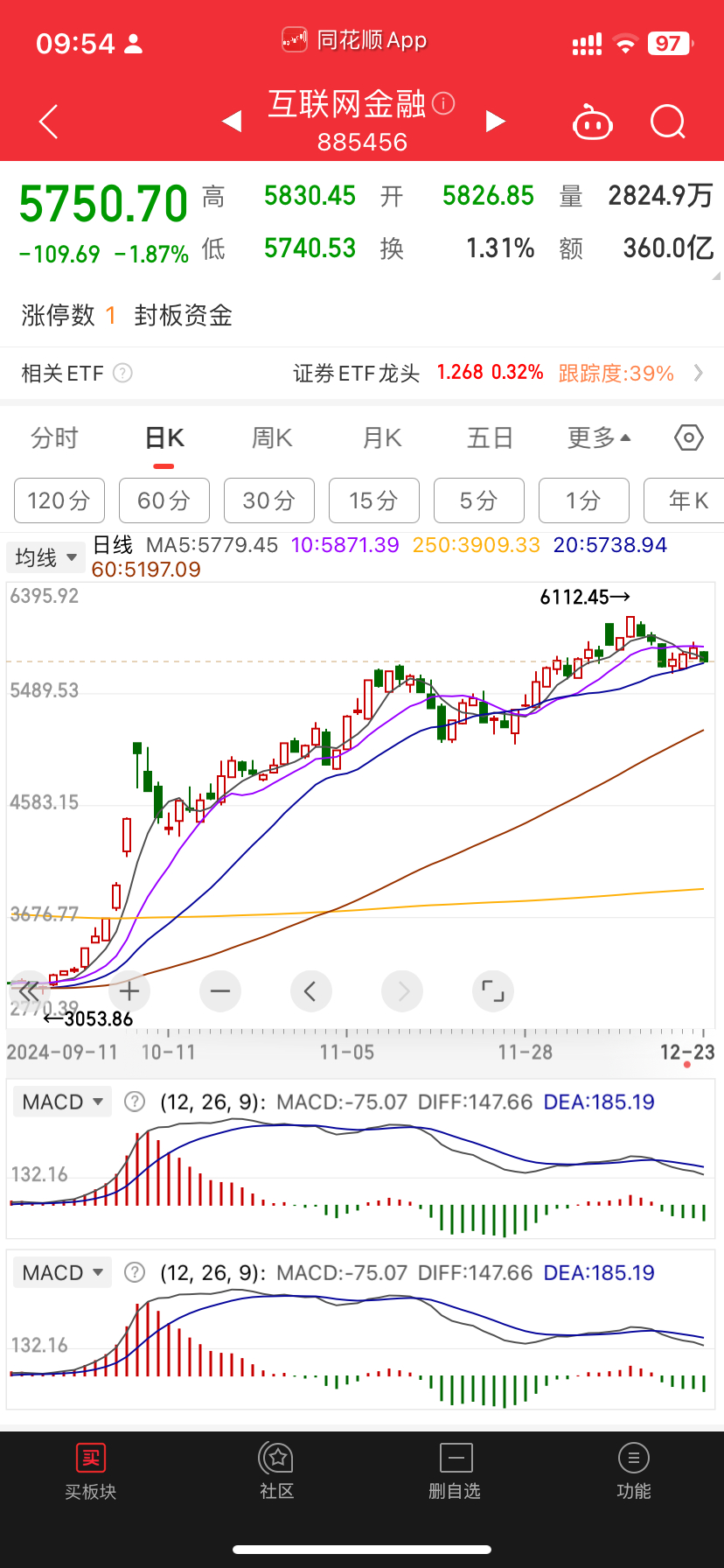This screenshot has height=1568, width=724.
Task: Switch to the 分时 tab
Action: click(x=54, y=437)
